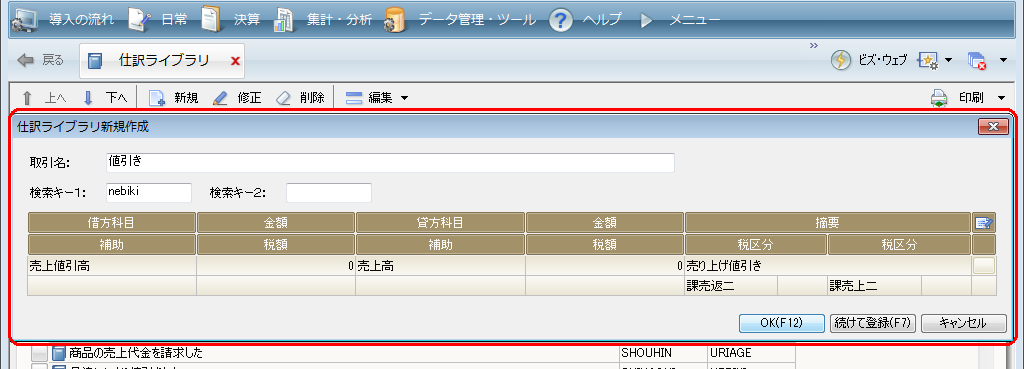Click the help question mark icon
The height and width of the screenshot is (369, 1024).
click(x=560, y=20)
